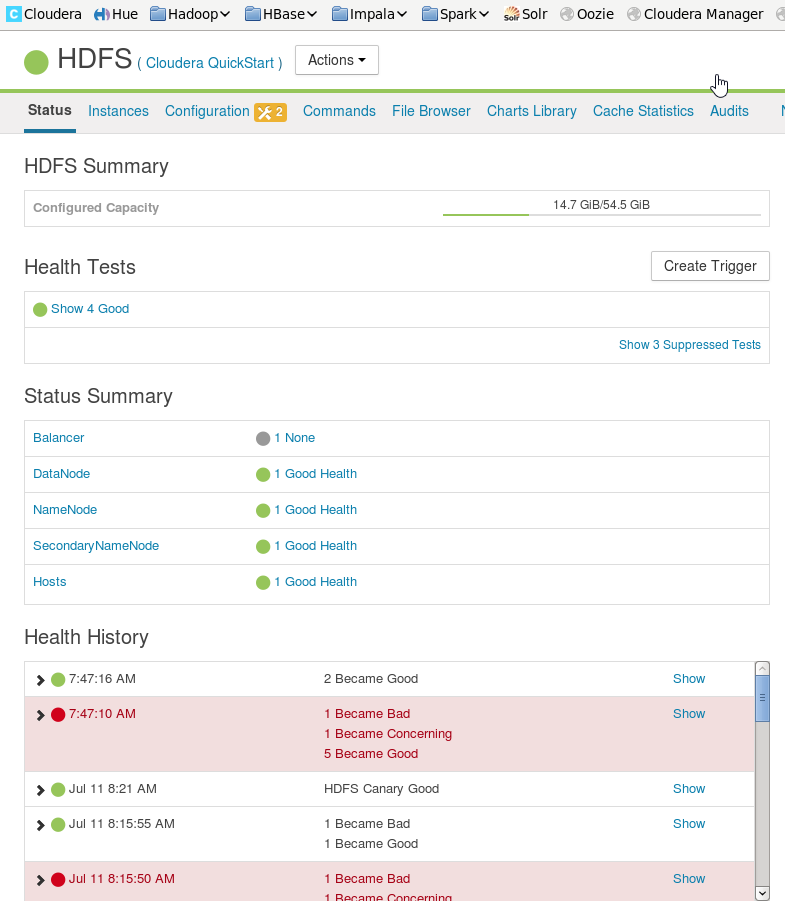Click DataNode 1 Good Health link

(315, 474)
